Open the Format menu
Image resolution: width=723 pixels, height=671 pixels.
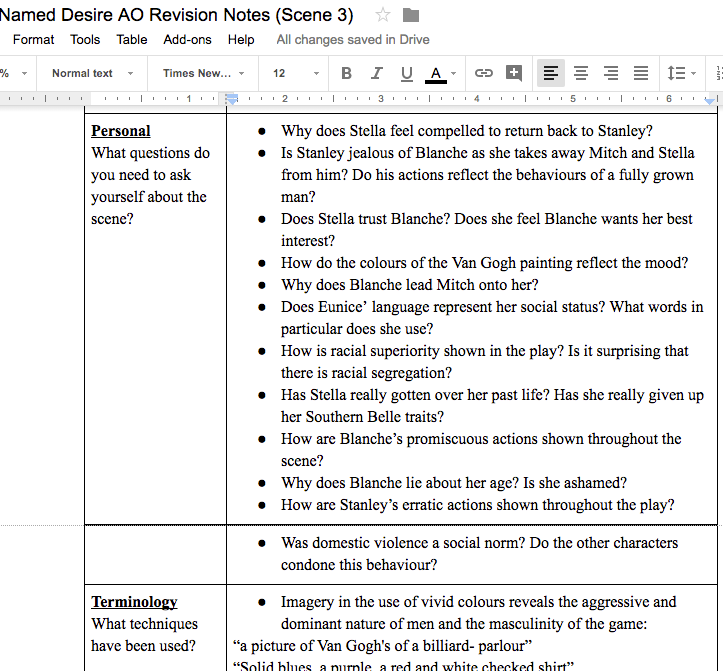click(x=33, y=40)
